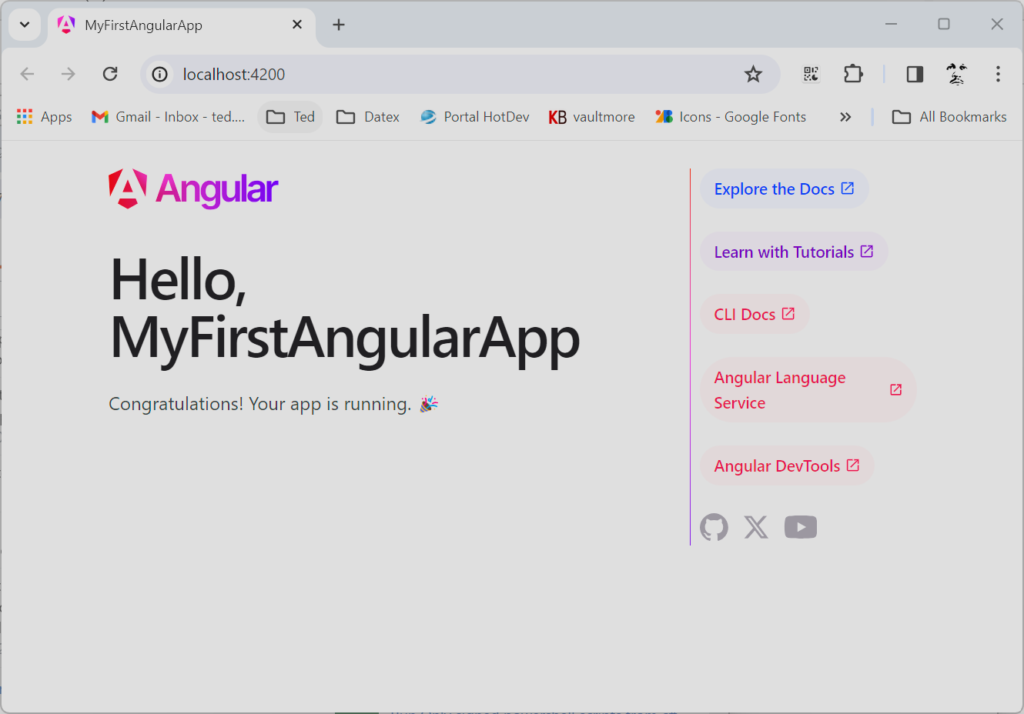Open the Extensions puzzle icon
This screenshot has width=1024, height=714.
point(852,74)
